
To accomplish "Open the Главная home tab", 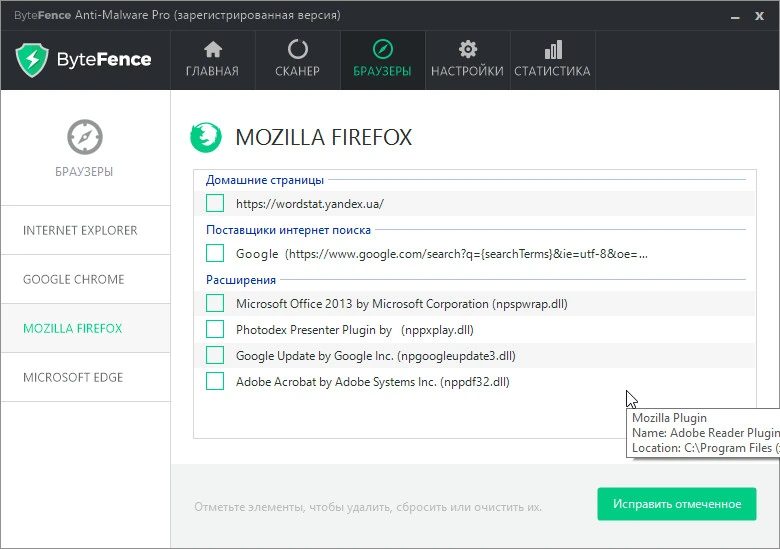I will [x=212, y=60].
